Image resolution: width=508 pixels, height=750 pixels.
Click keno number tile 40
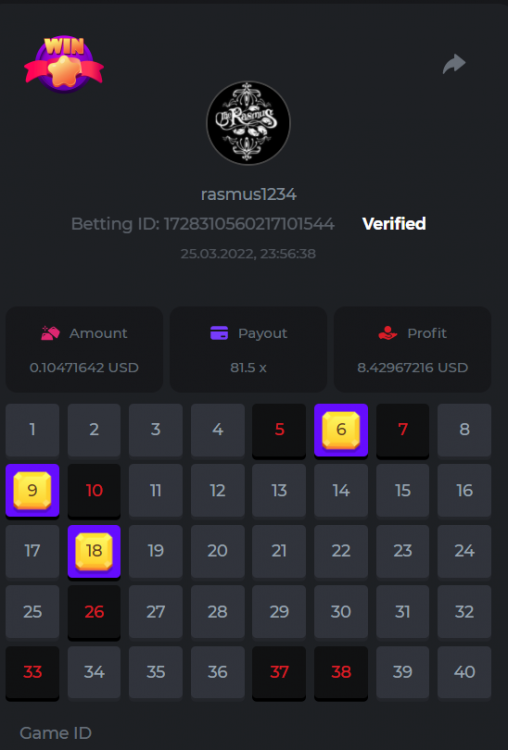[x=464, y=672]
